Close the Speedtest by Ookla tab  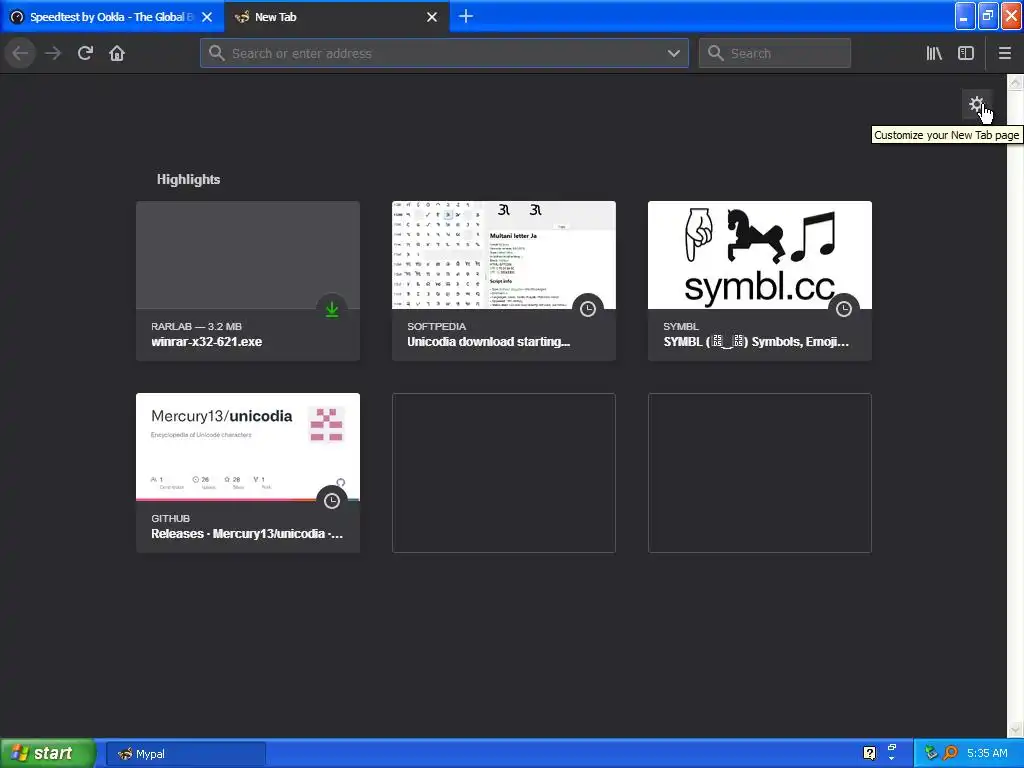pyautogui.click(x=207, y=17)
